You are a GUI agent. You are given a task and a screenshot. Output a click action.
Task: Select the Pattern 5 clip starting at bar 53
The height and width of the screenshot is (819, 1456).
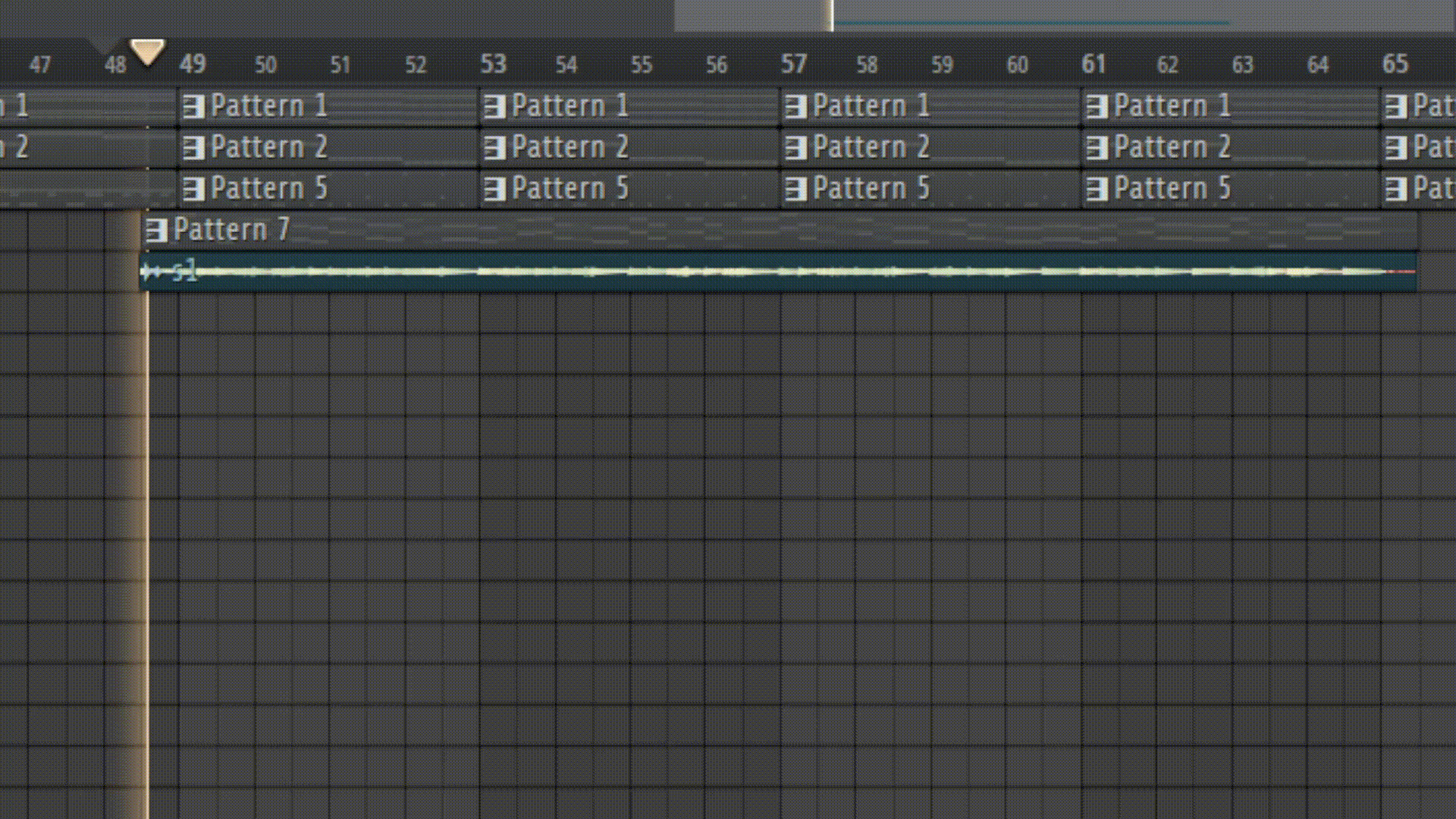click(x=682, y=188)
